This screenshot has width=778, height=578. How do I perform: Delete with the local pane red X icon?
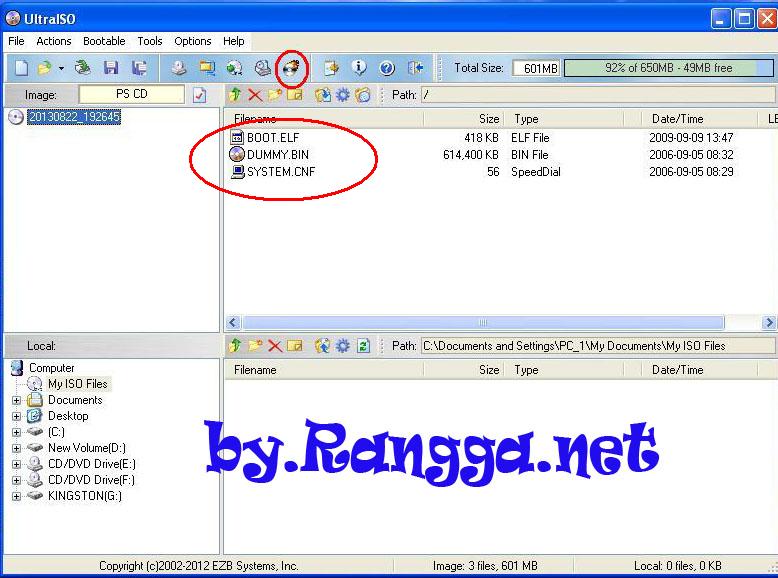pos(274,345)
